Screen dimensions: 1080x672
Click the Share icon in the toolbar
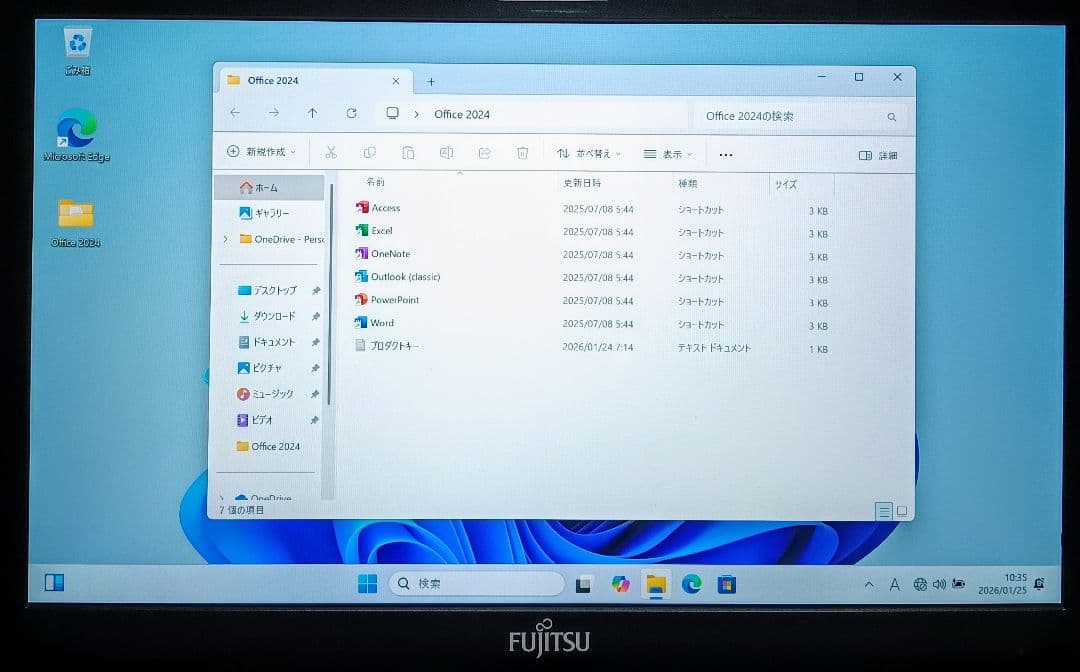(x=483, y=151)
